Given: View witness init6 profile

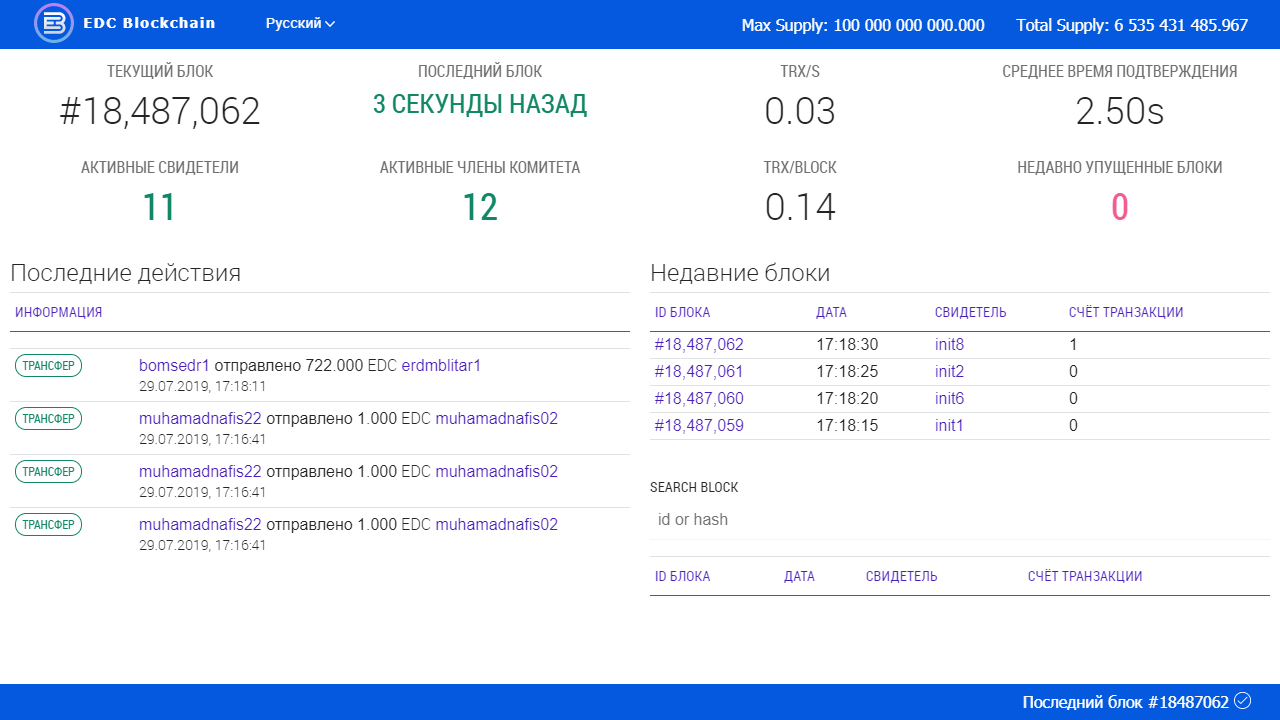Looking at the screenshot, I should coord(950,399).
